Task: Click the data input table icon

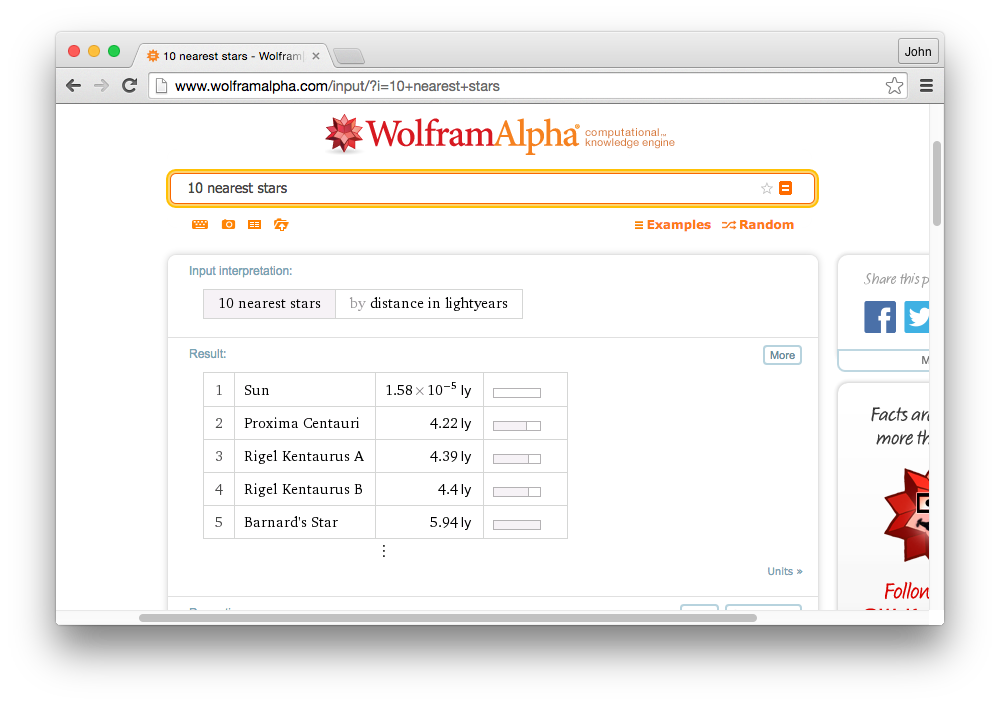Action: pos(254,225)
